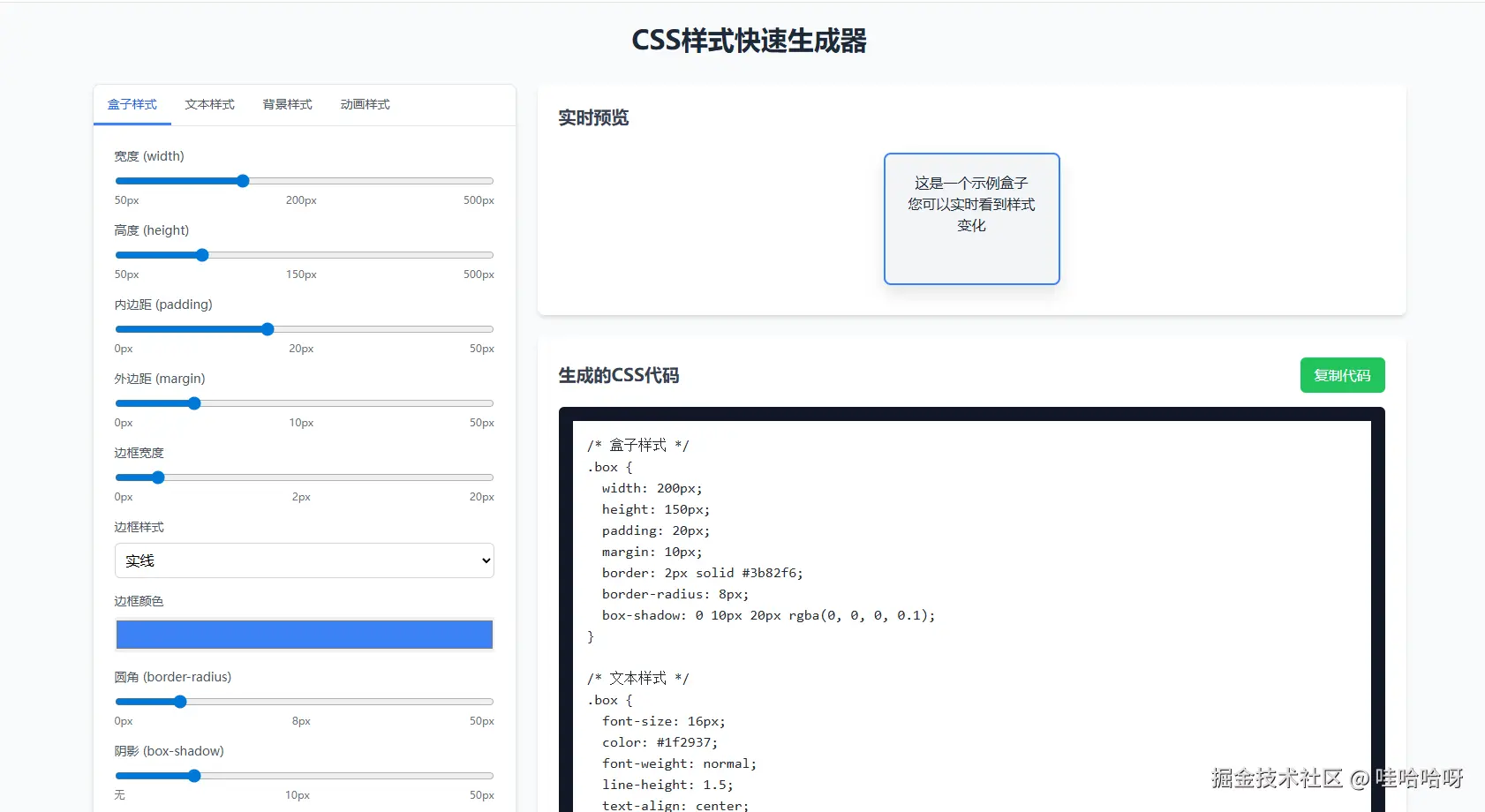The image size is (1485, 812).
Task: Click the 'color: #1f2937;' code line
Action: 660,742
